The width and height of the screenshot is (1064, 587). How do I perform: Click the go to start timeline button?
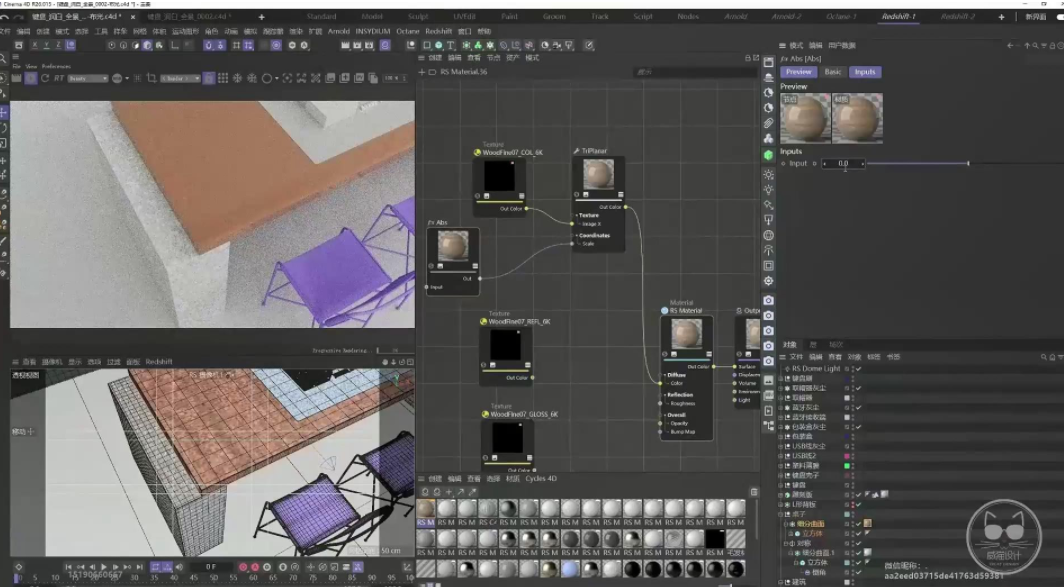[x=68, y=567]
